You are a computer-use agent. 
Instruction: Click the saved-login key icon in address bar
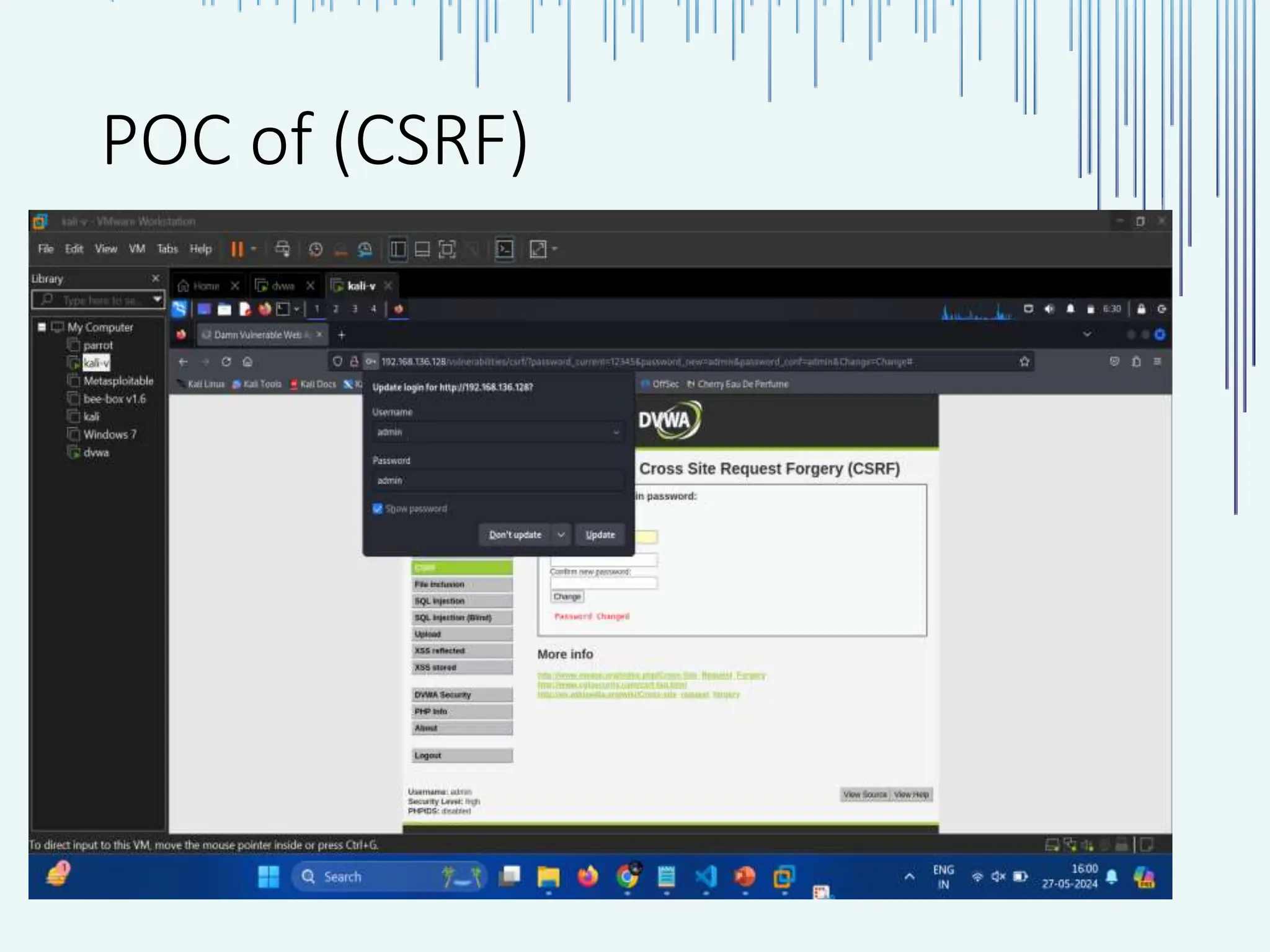click(x=370, y=361)
